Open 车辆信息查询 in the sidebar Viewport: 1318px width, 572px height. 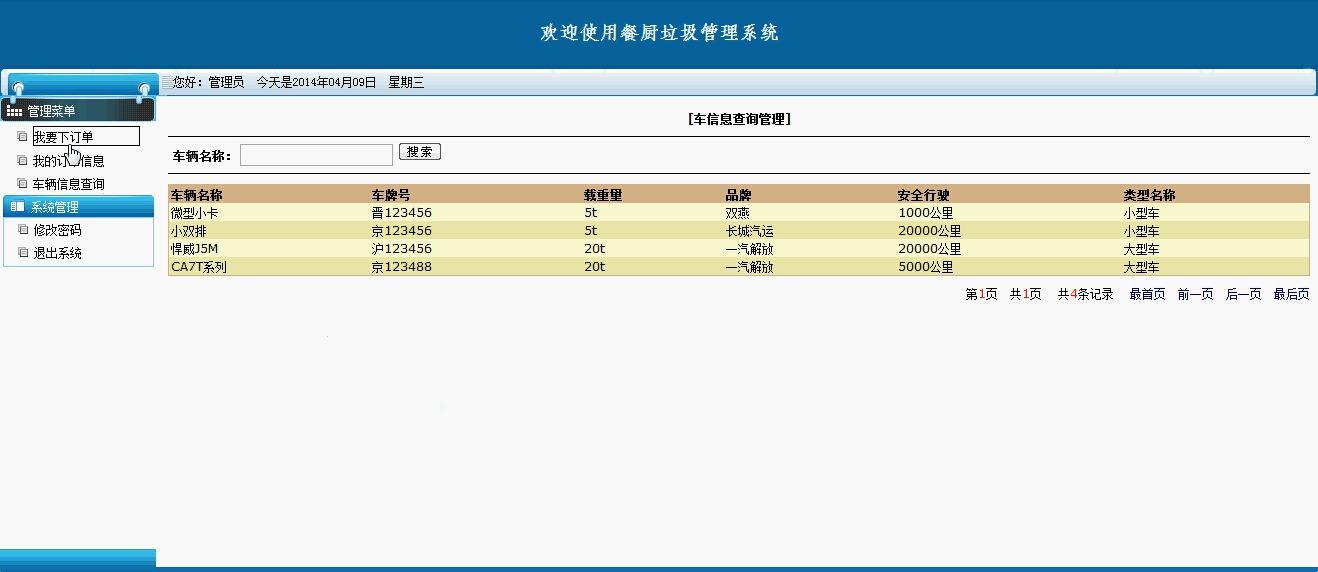[69, 184]
